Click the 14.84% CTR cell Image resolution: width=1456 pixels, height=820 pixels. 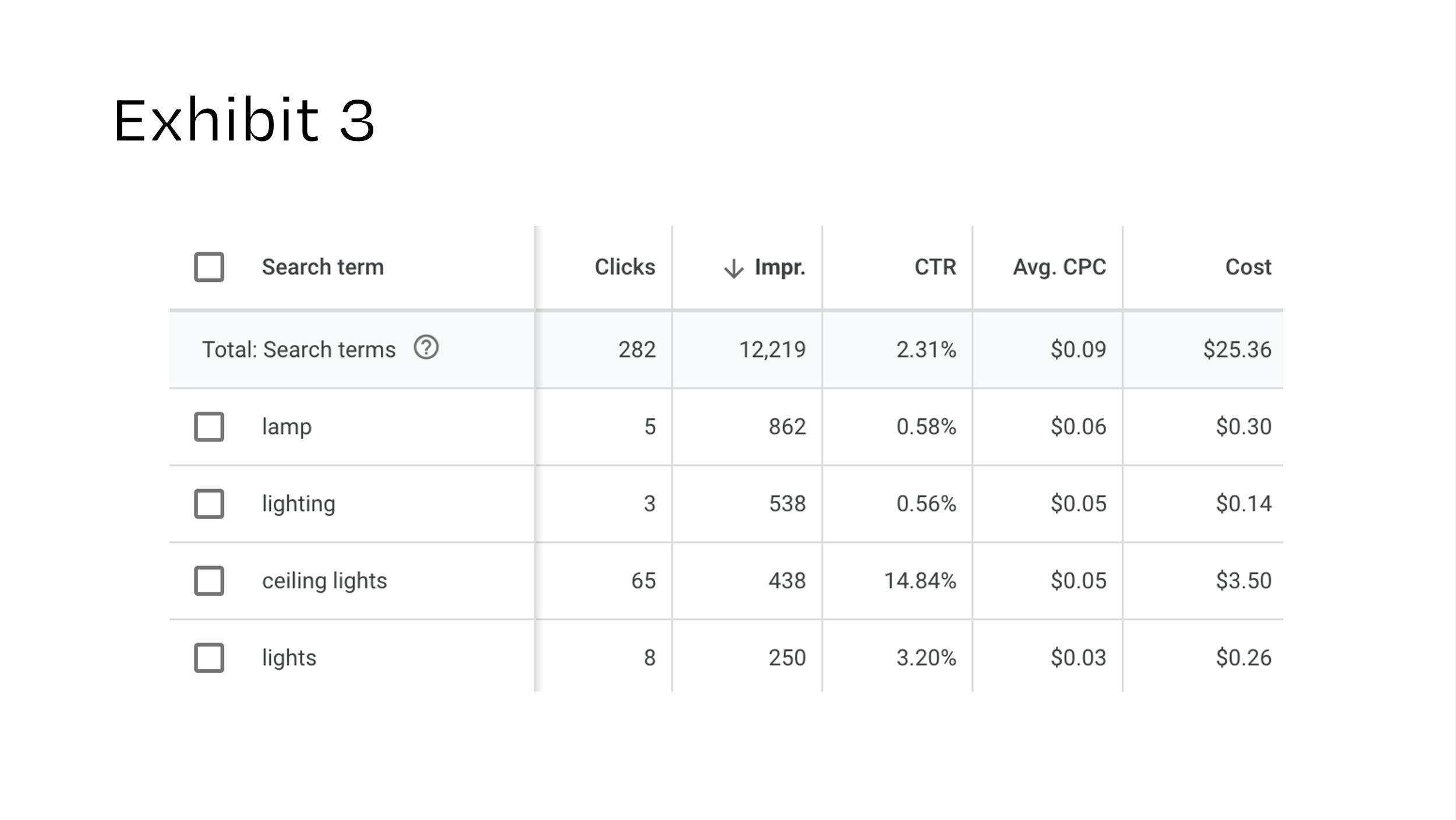coord(920,581)
